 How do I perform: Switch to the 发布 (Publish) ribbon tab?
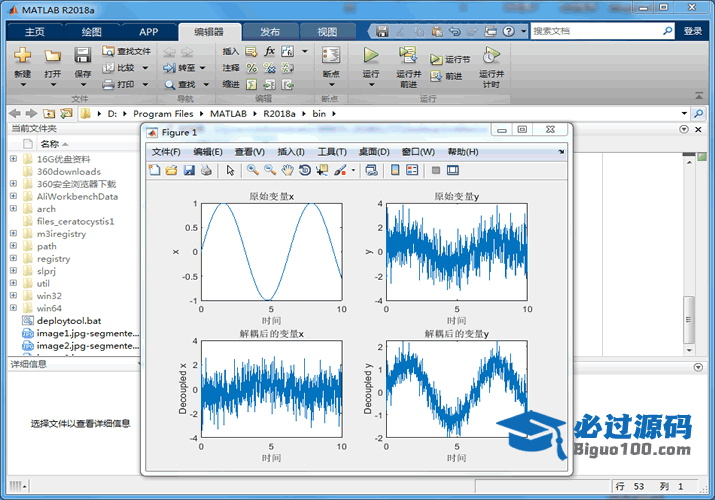pos(270,32)
